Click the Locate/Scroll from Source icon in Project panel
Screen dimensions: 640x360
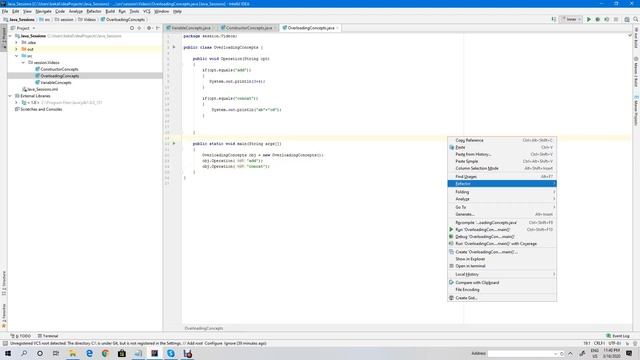[x=132, y=28]
